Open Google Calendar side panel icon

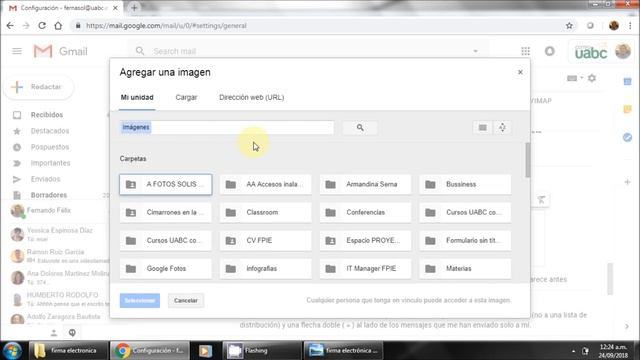(x=627, y=82)
